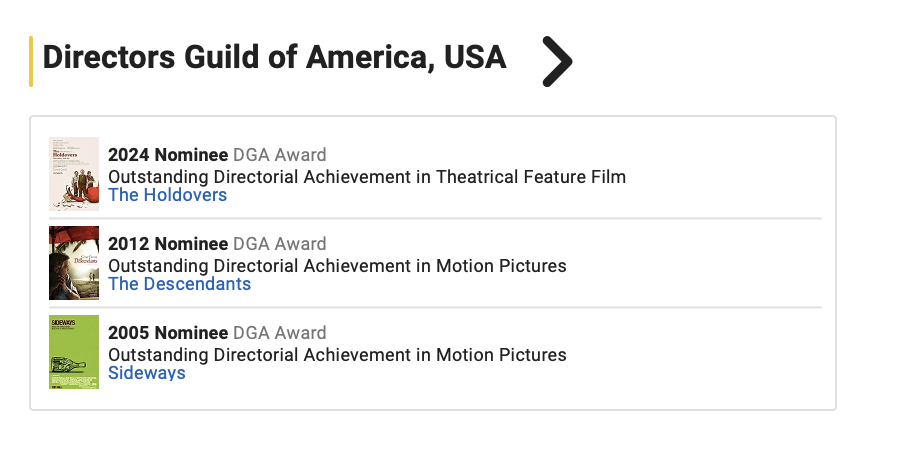Open the Directors Guild of America, USA heading

pyautogui.click(x=274, y=58)
